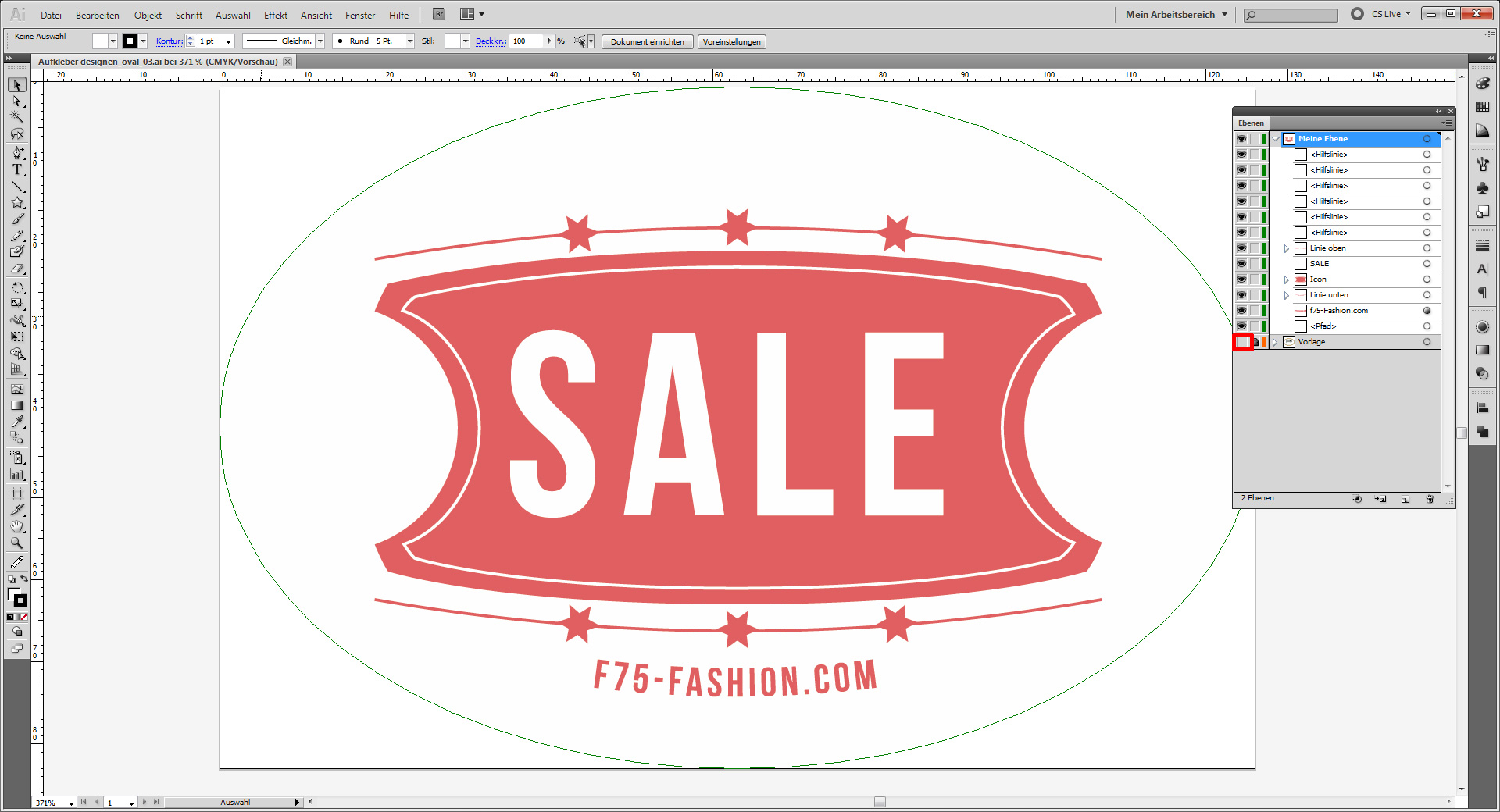This screenshot has height=812, width=1500.
Task: Show the hidden Vorlage layer
Action: coord(1242,342)
